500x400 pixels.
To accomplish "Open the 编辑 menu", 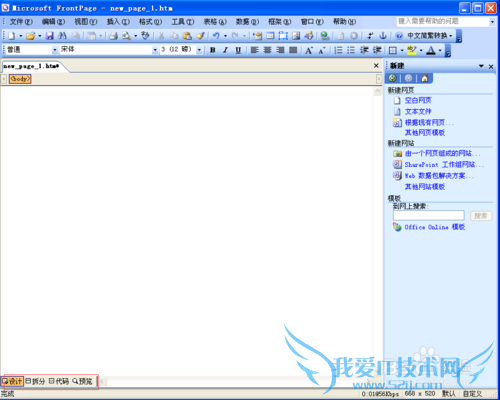I will 53,22.
